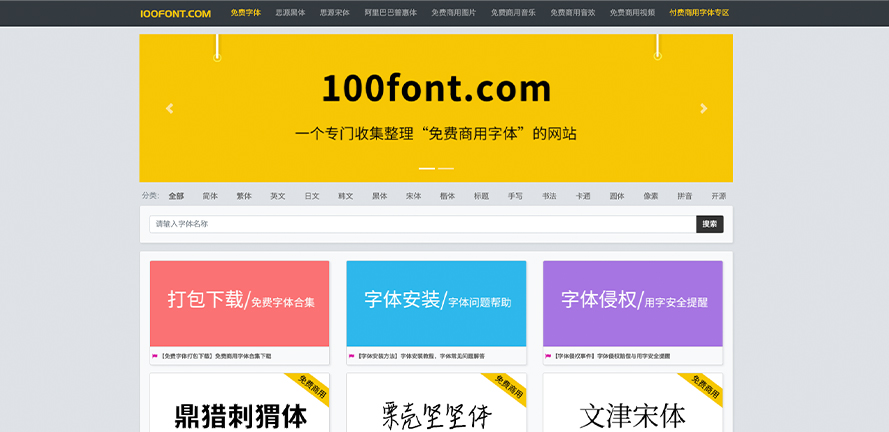Click 免费商用 ribbon on 栗壳坚坚体 card

pos(507,388)
